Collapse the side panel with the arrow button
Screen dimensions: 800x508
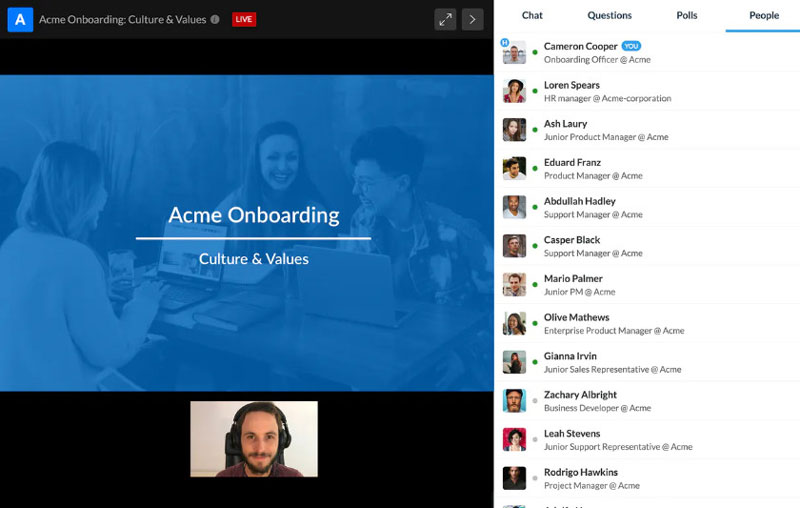pyautogui.click(x=472, y=19)
